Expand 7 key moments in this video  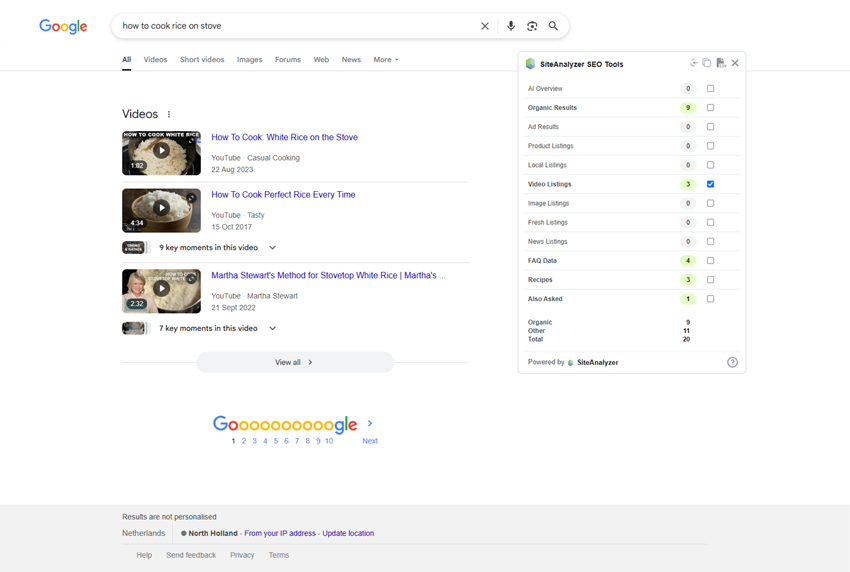[272, 328]
